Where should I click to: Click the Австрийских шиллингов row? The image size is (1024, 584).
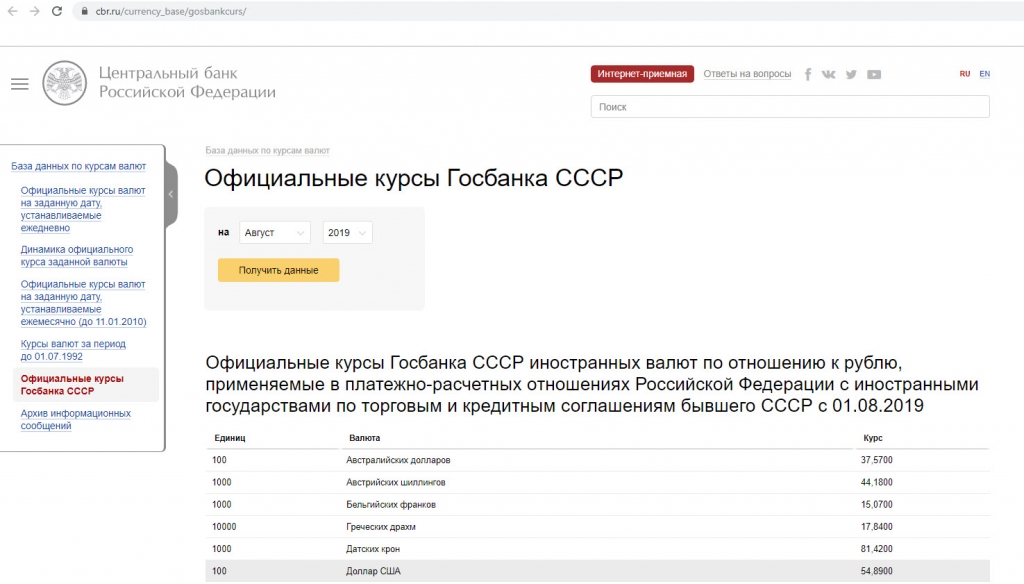[x=598, y=482]
